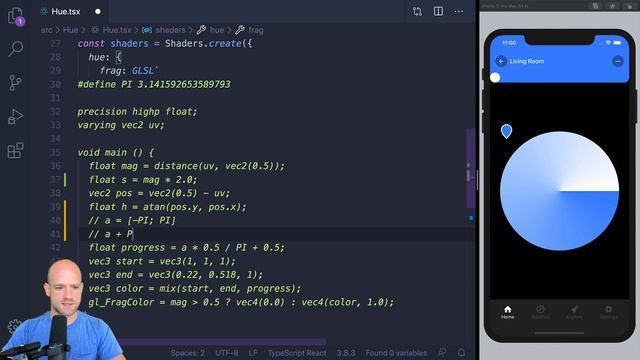This screenshot has height=360, width=640.
Task: Click 'float s = mag * 2.0;' line
Action: pos(143,180)
